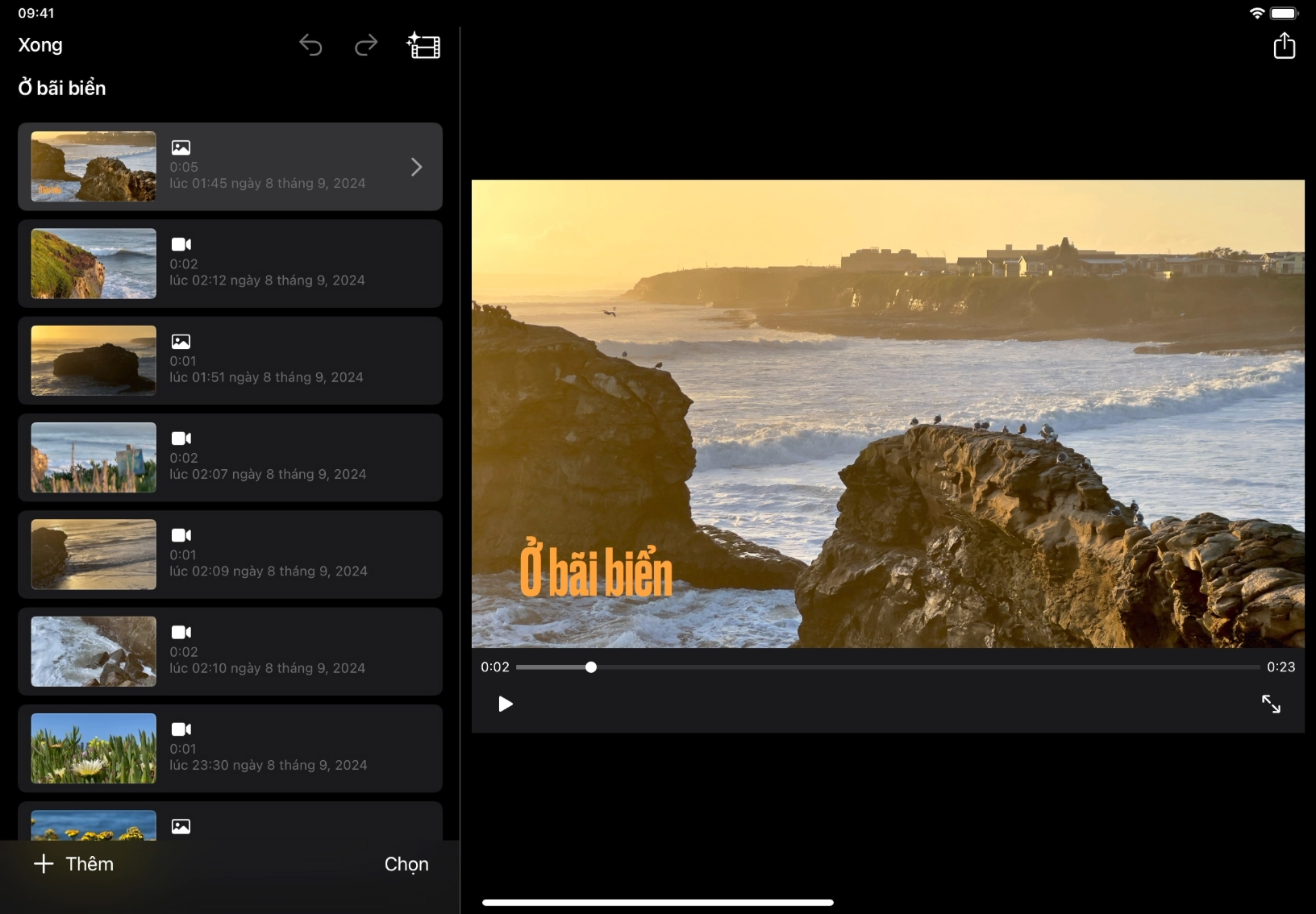This screenshot has height=914, width=1316.
Task: Open the Magic Movie storyboard icon
Action: [x=423, y=46]
